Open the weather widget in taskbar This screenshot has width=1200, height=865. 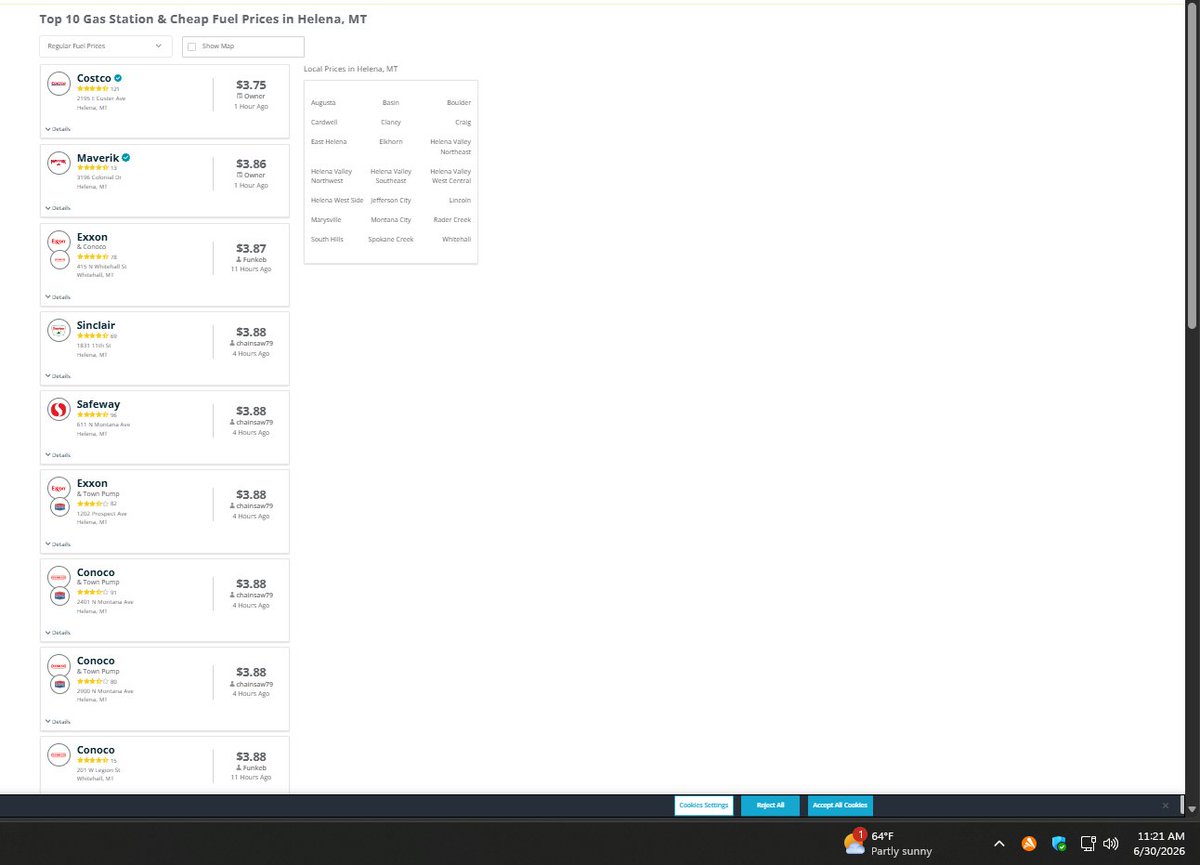(888, 843)
